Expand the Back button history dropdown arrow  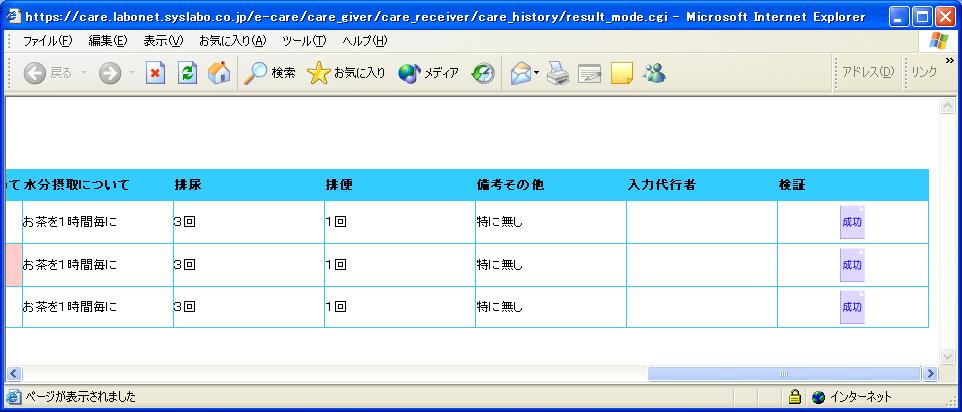[x=83, y=73]
